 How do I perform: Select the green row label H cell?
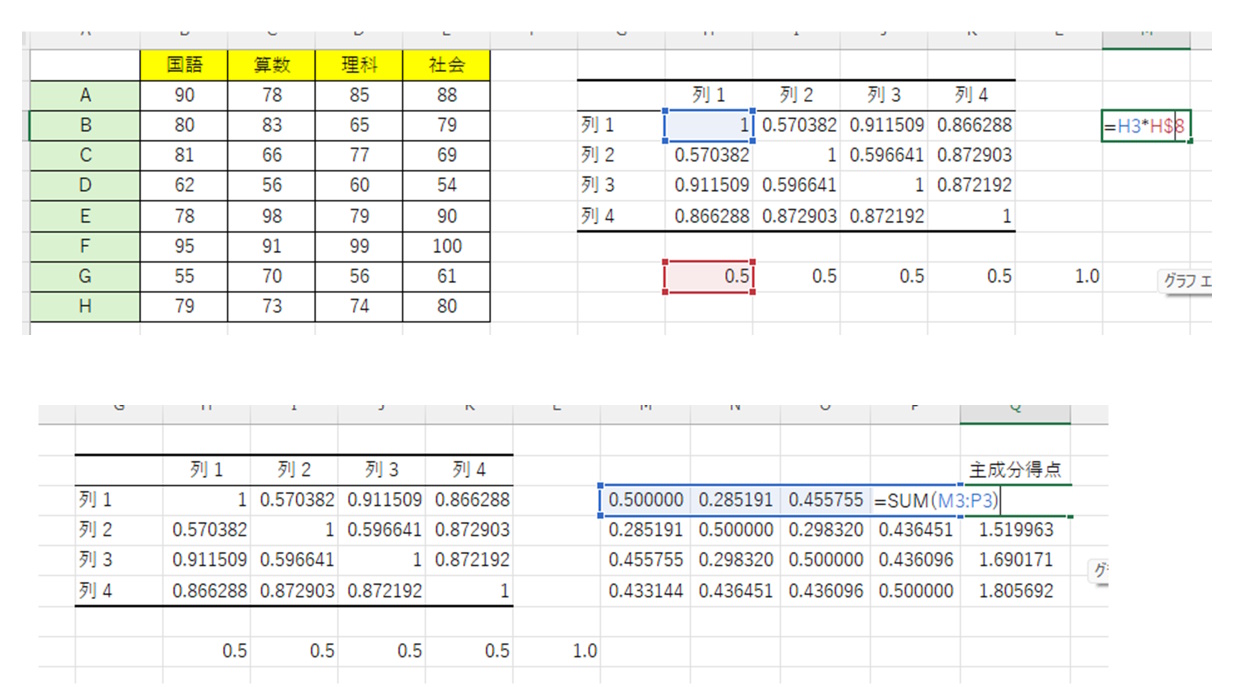pos(85,306)
